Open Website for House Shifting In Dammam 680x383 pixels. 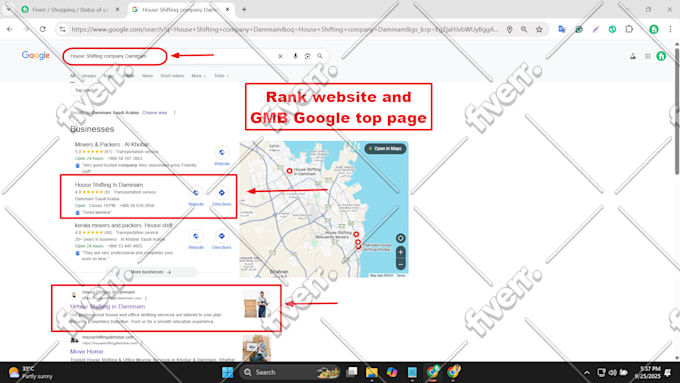tap(196, 196)
